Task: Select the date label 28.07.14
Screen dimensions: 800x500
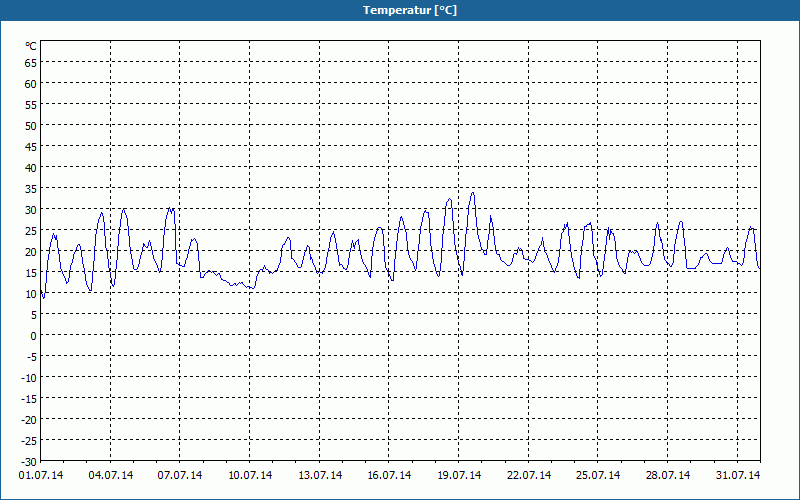Action: 668,475
